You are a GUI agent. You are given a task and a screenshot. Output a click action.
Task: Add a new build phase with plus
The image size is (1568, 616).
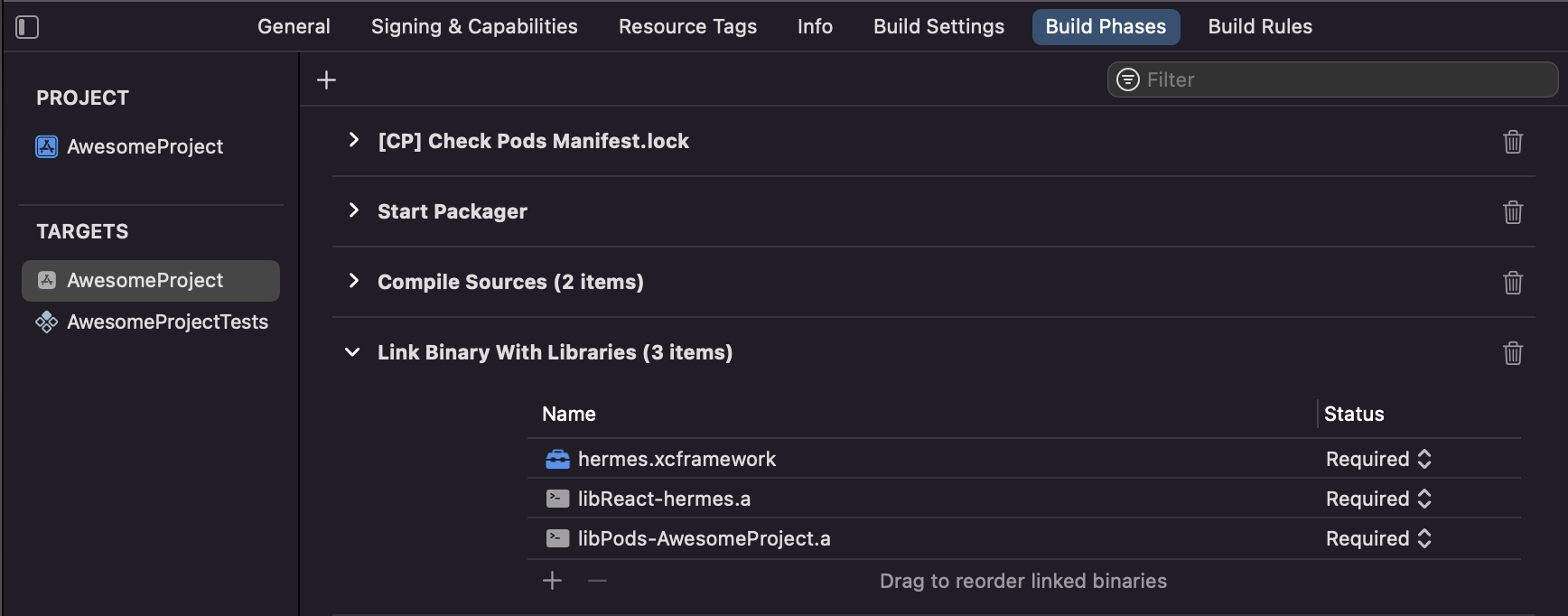click(x=326, y=79)
